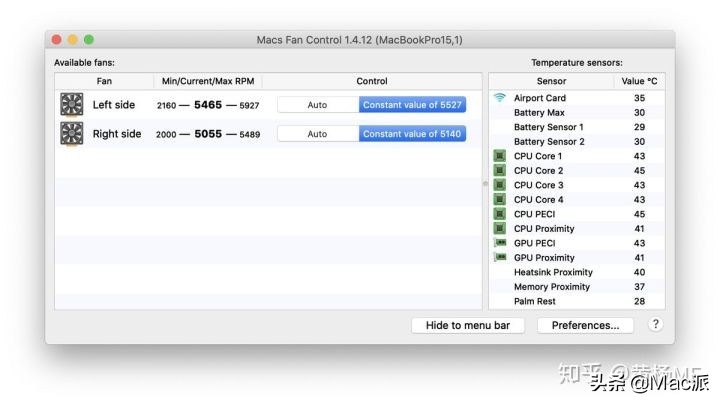Screen dimensions: 720x404
Task: Select Constant value of 5140 for Right side
Action: click(412, 134)
